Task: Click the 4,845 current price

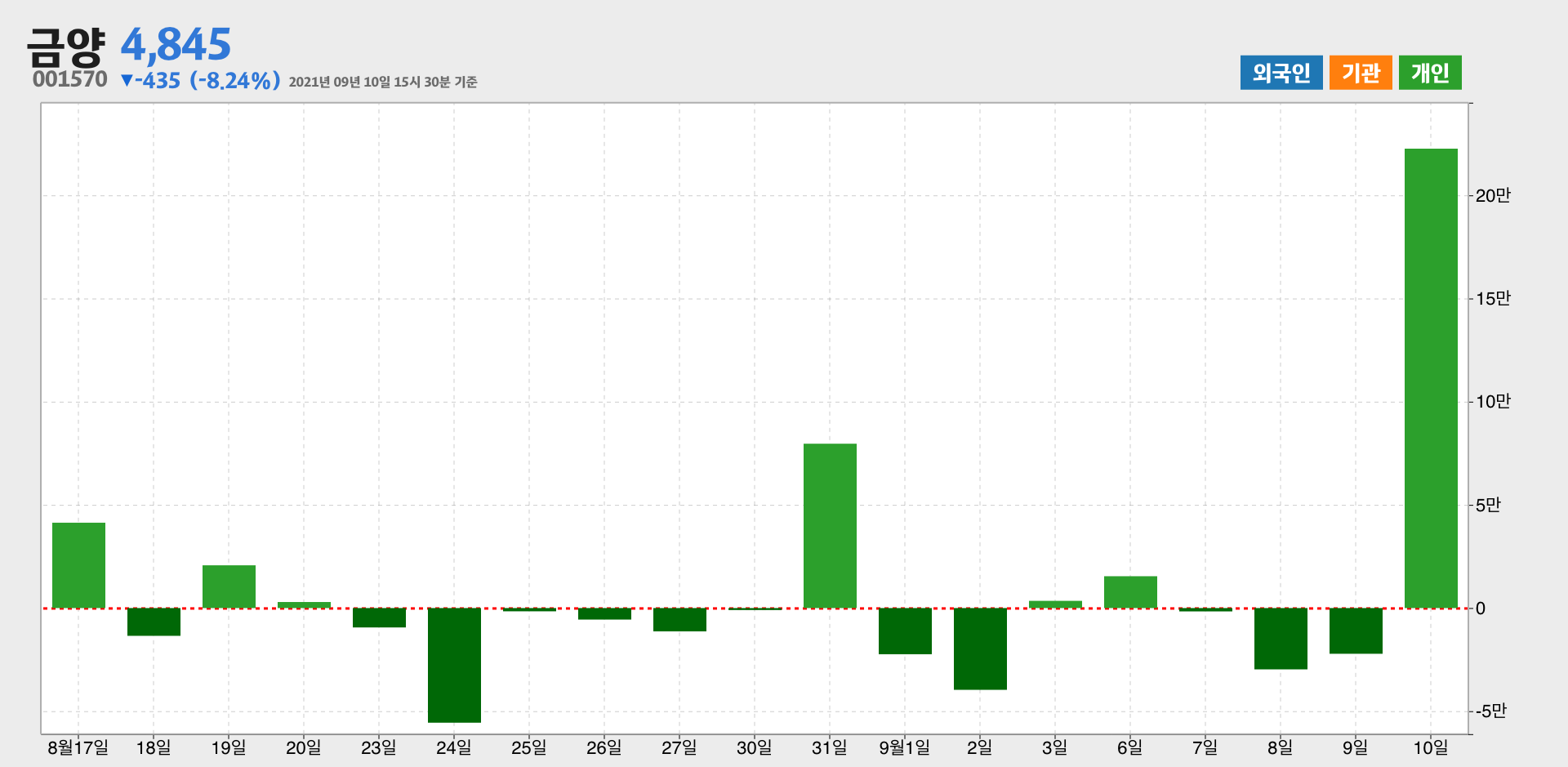Action: 176,44
